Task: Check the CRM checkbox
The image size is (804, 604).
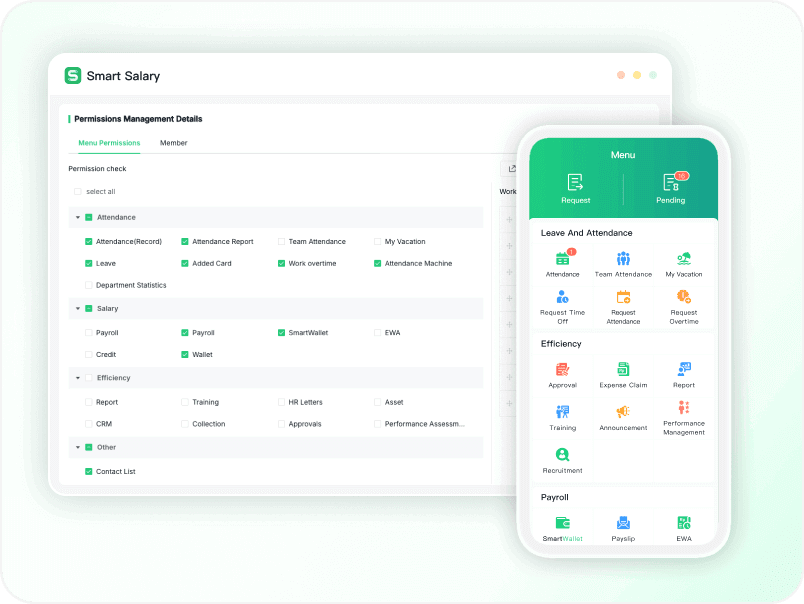Action: click(x=88, y=424)
